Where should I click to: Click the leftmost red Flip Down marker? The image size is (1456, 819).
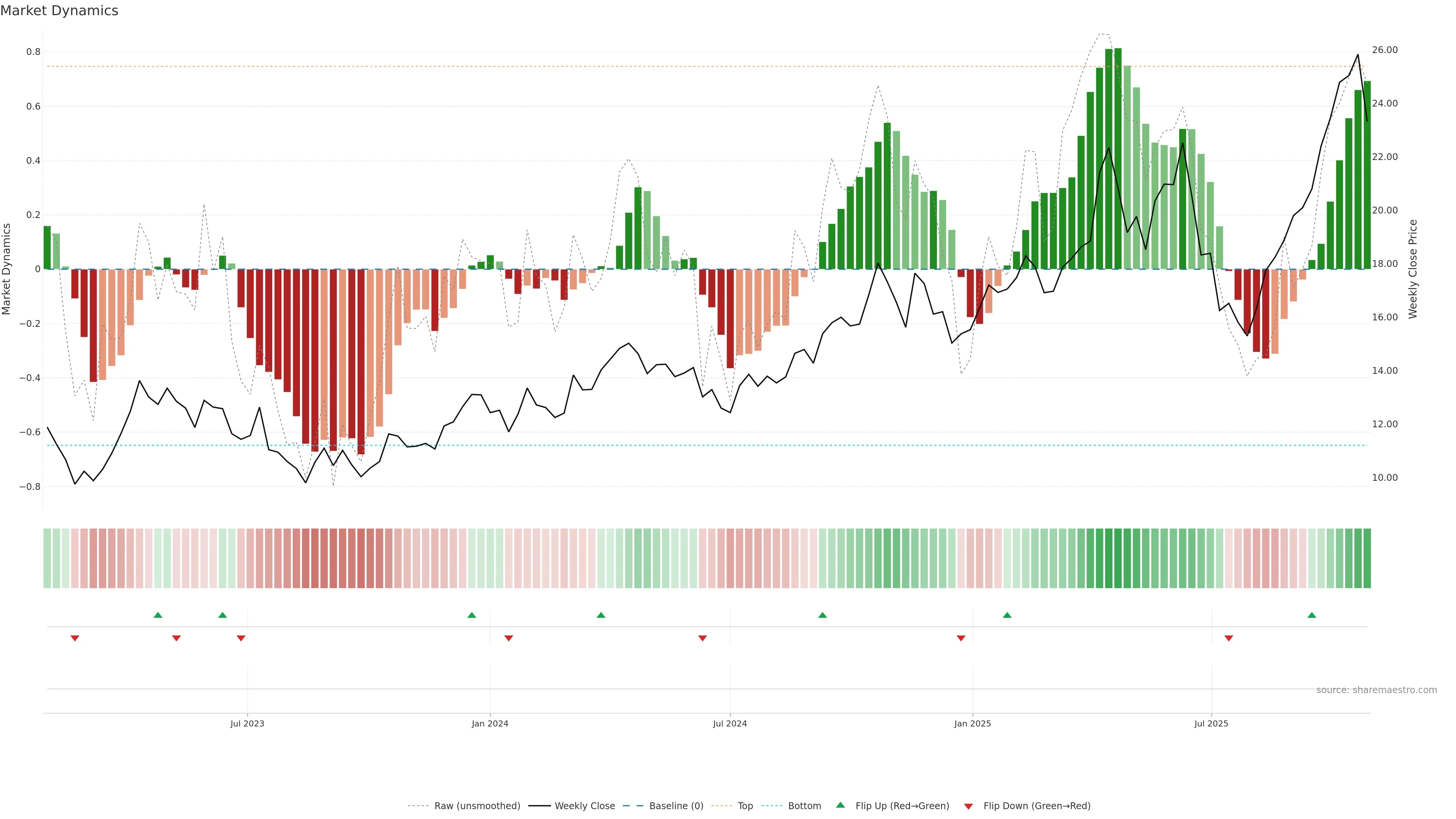75,638
